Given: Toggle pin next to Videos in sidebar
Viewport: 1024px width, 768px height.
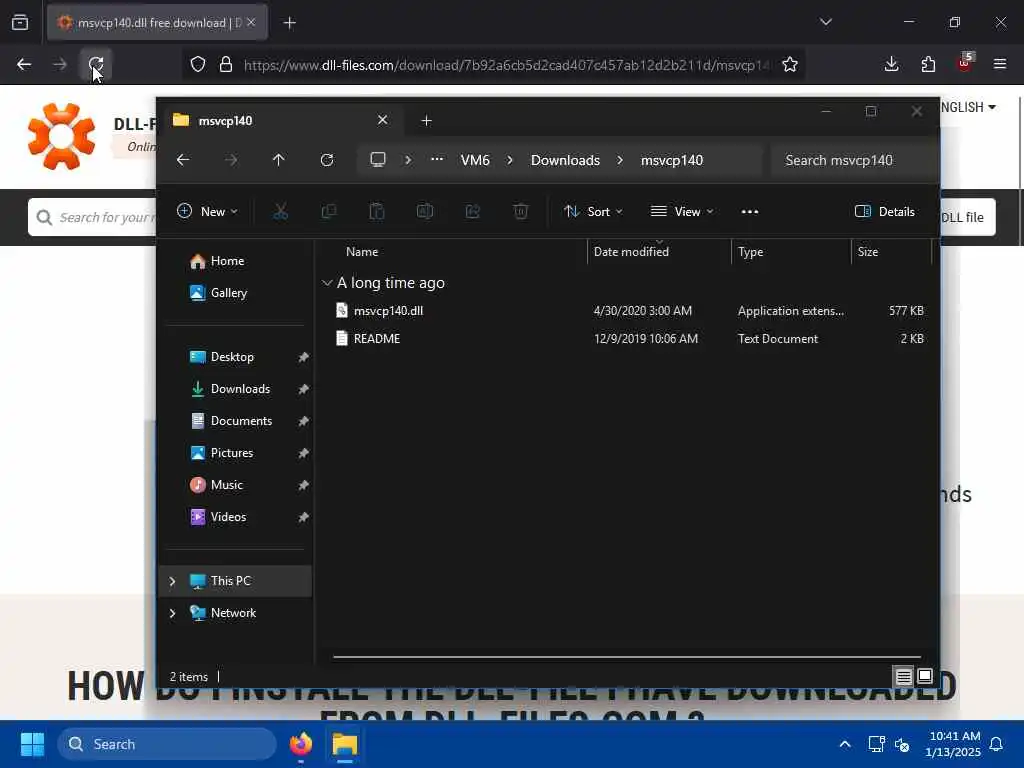Looking at the screenshot, I should pos(303,517).
